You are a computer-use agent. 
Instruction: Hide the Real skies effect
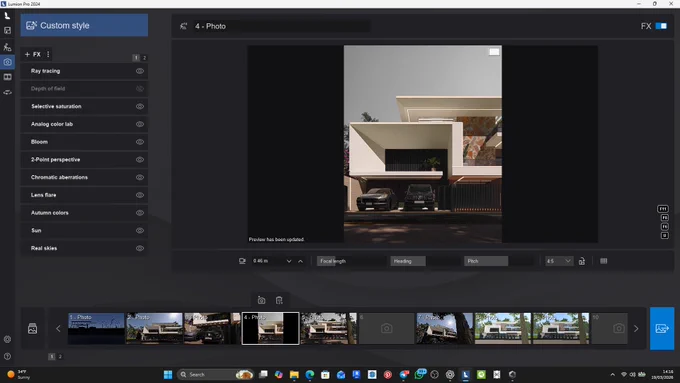coord(140,249)
